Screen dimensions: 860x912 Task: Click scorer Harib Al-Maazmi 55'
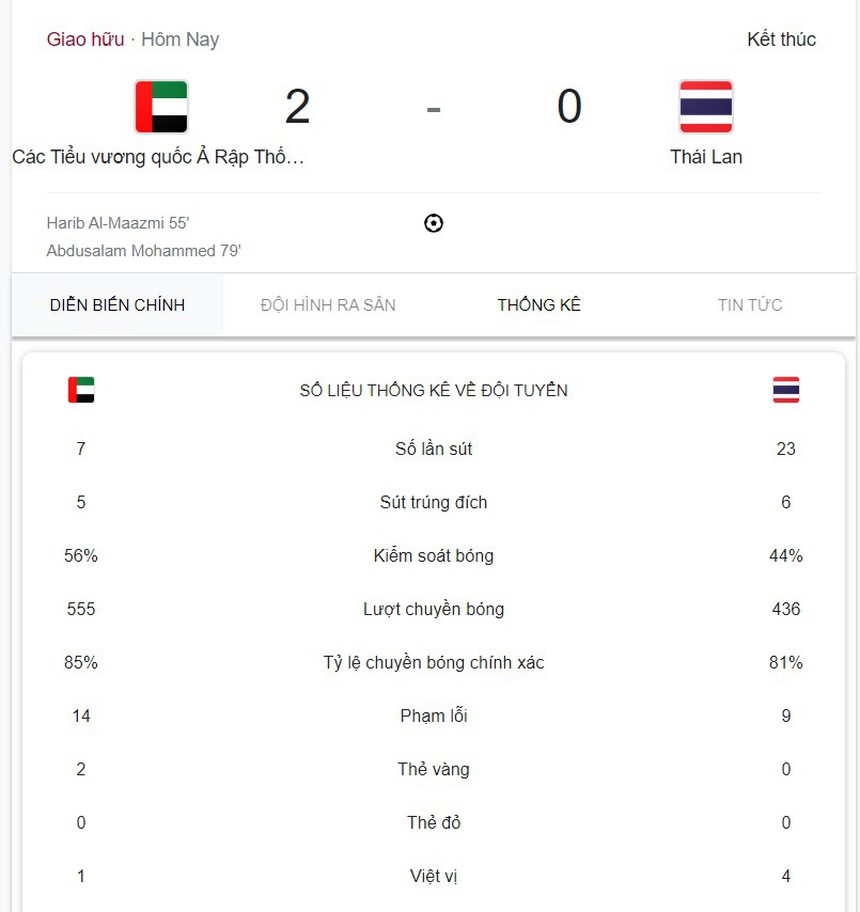tap(118, 223)
